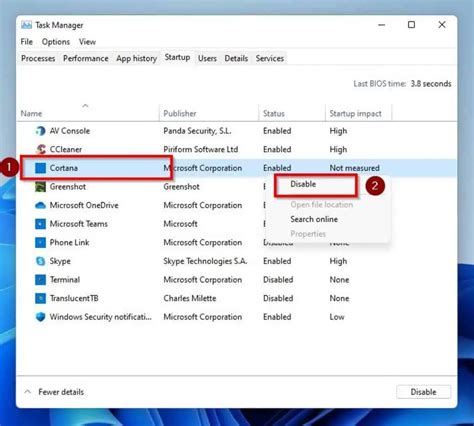Switch to the App history tab
Image resolution: width=474 pixels, height=426 pixels.
(136, 58)
